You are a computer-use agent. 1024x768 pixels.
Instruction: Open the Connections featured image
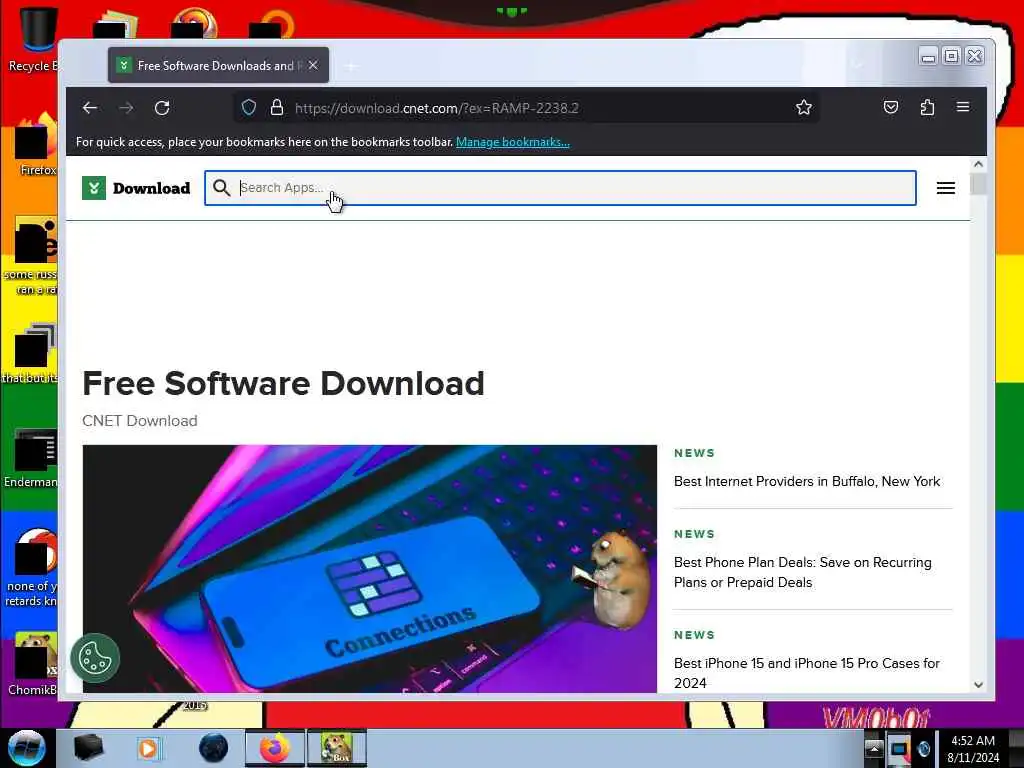point(370,569)
